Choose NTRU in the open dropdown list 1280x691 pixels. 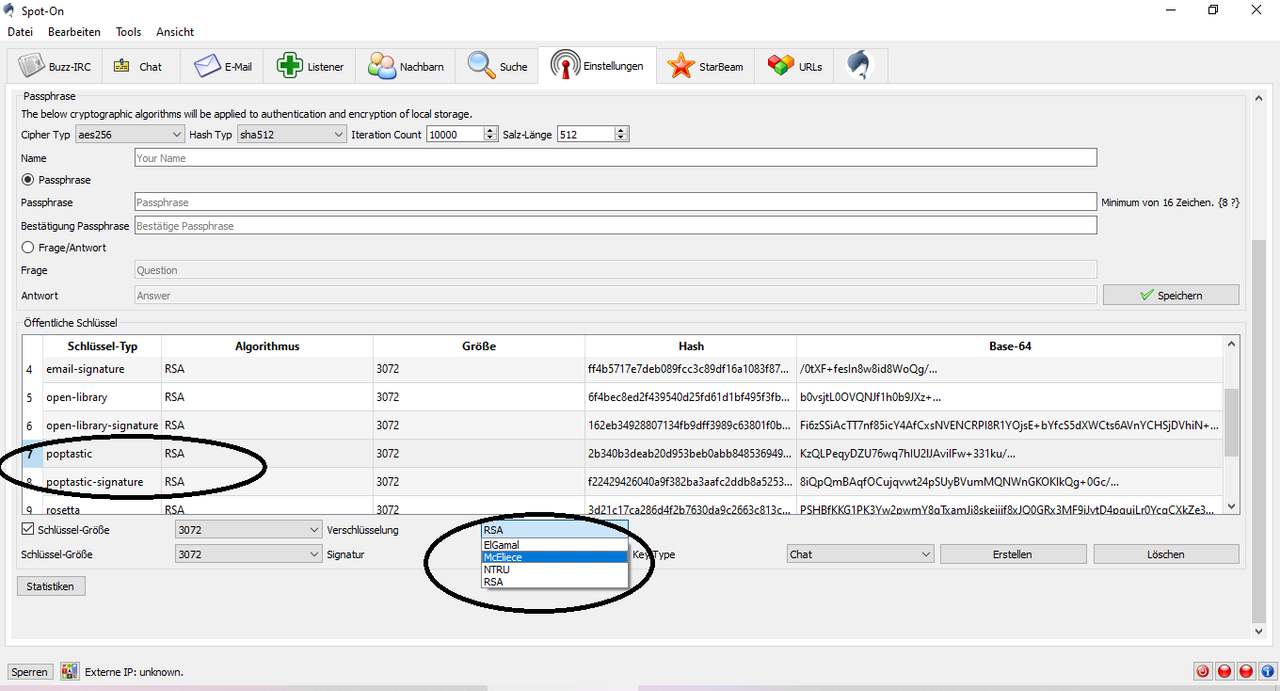tap(555, 569)
